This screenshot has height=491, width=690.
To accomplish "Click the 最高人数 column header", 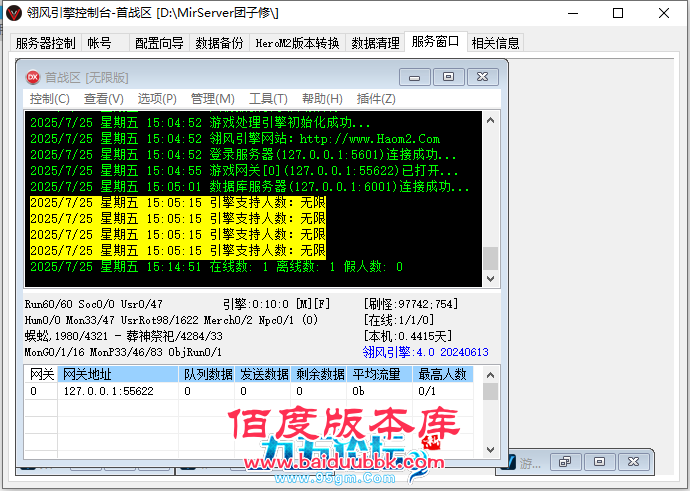I will pyautogui.click(x=443, y=374).
